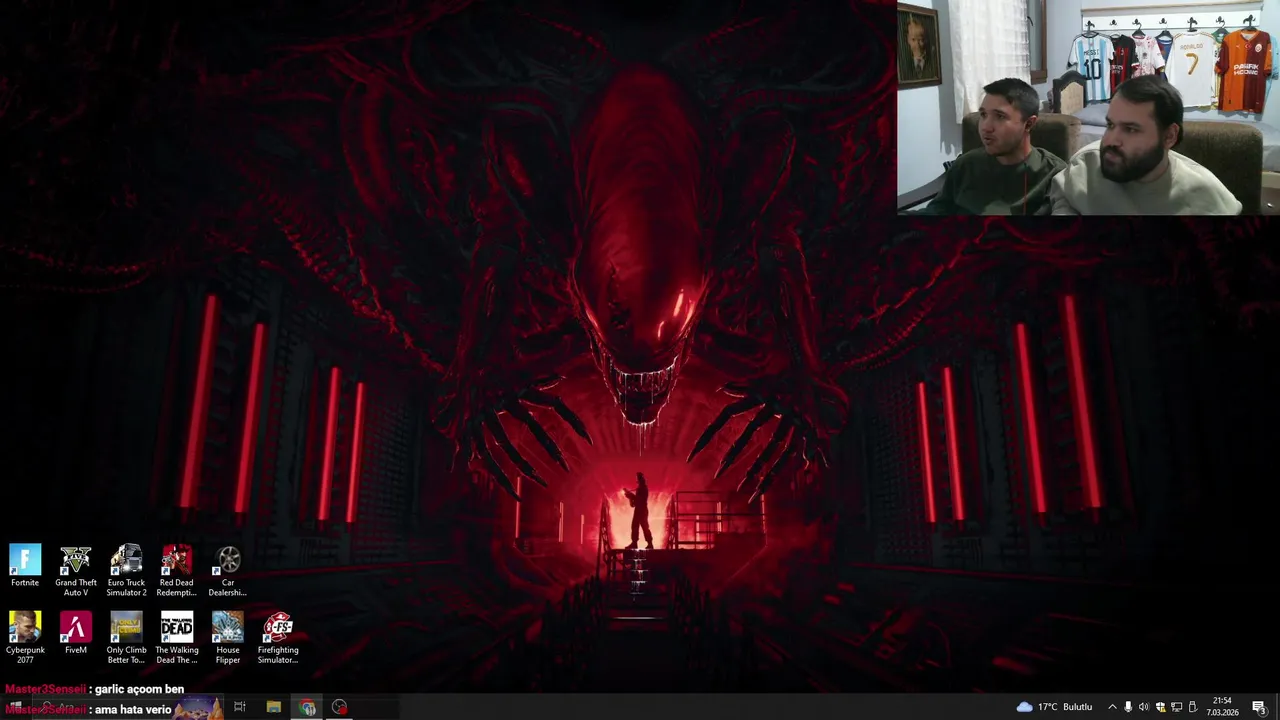Select The Walking Dead desktop shortcut
The width and height of the screenshot is (1280, 720).
(176, 638)
